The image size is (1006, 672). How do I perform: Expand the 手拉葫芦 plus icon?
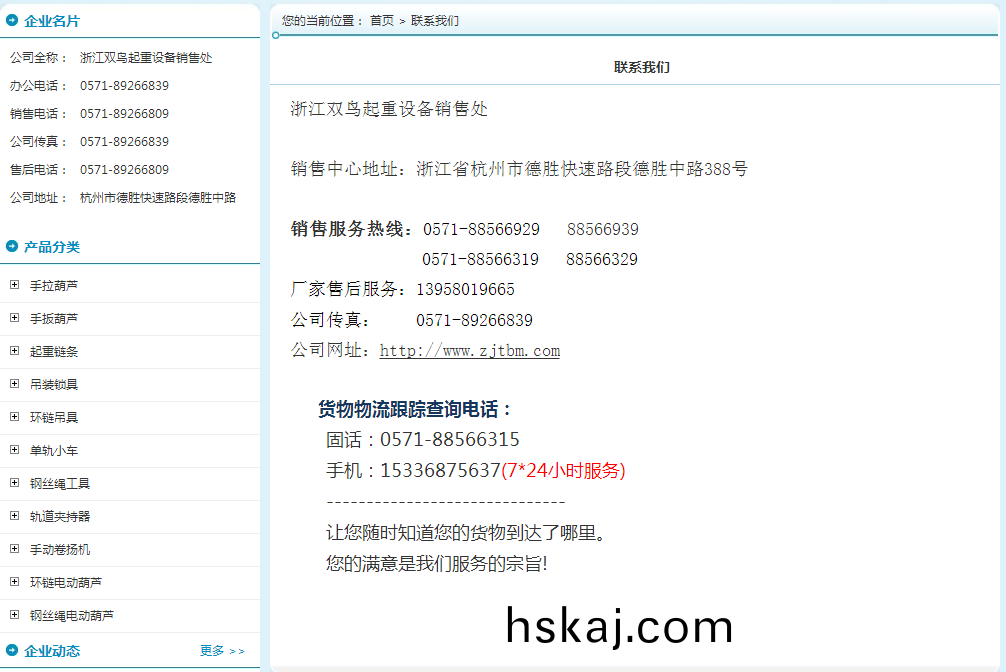coord(14,285)
